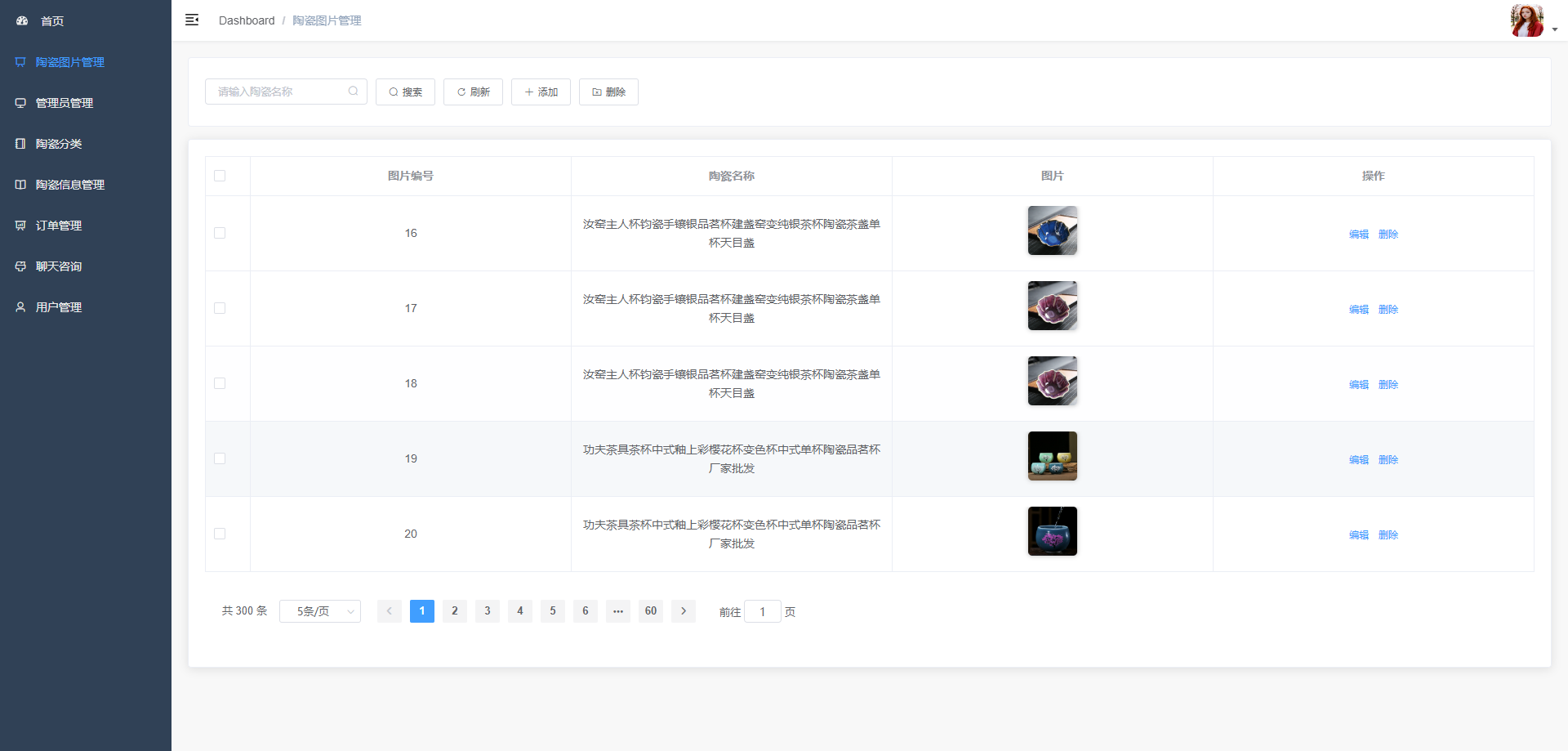This screenshot has height=751, width=1568.
Task: Open 聊天咨询 chat icon in sidebar
Action: (x=20, y=266)
